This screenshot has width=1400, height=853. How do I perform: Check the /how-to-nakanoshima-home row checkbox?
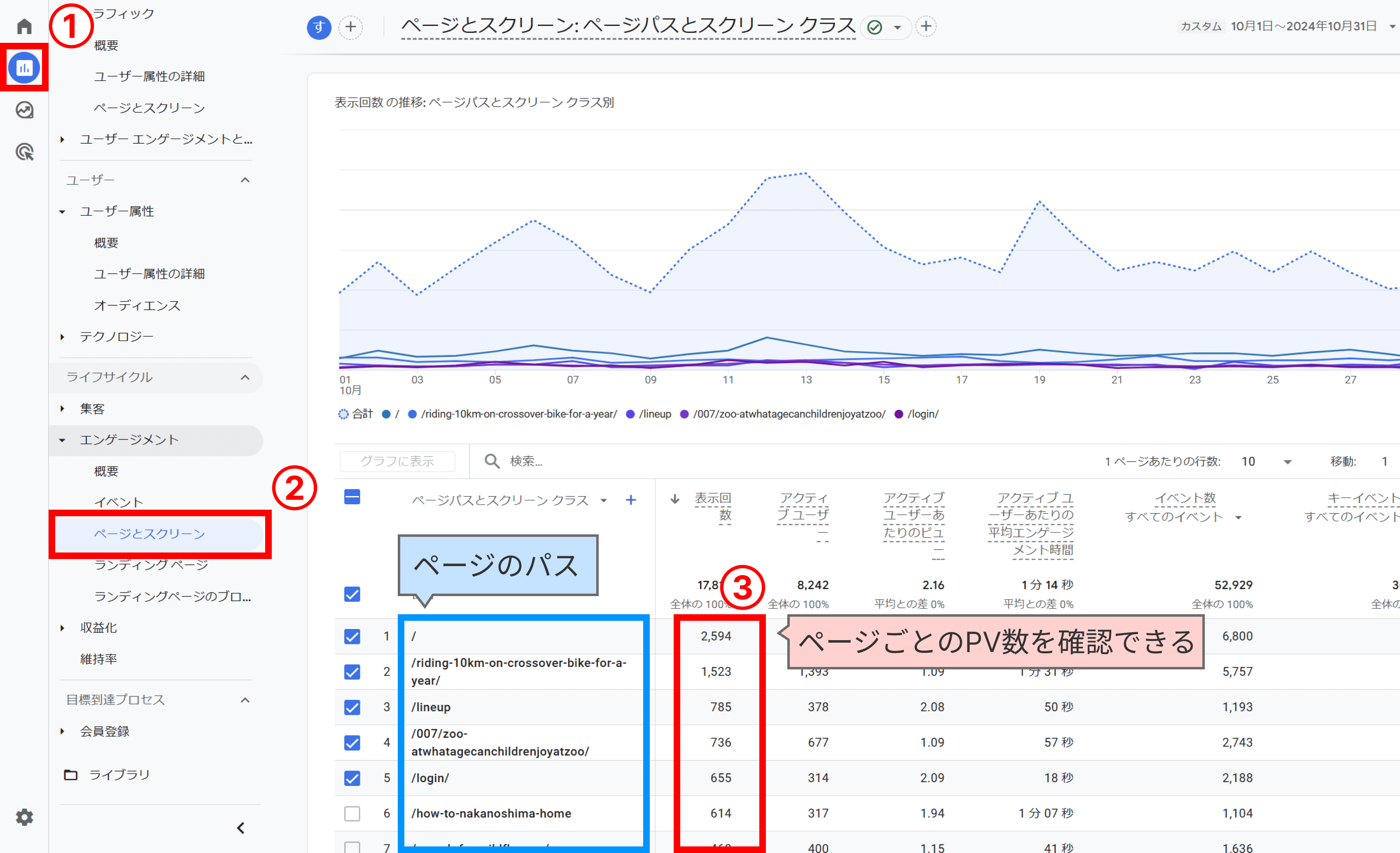(x=352, y=813)
